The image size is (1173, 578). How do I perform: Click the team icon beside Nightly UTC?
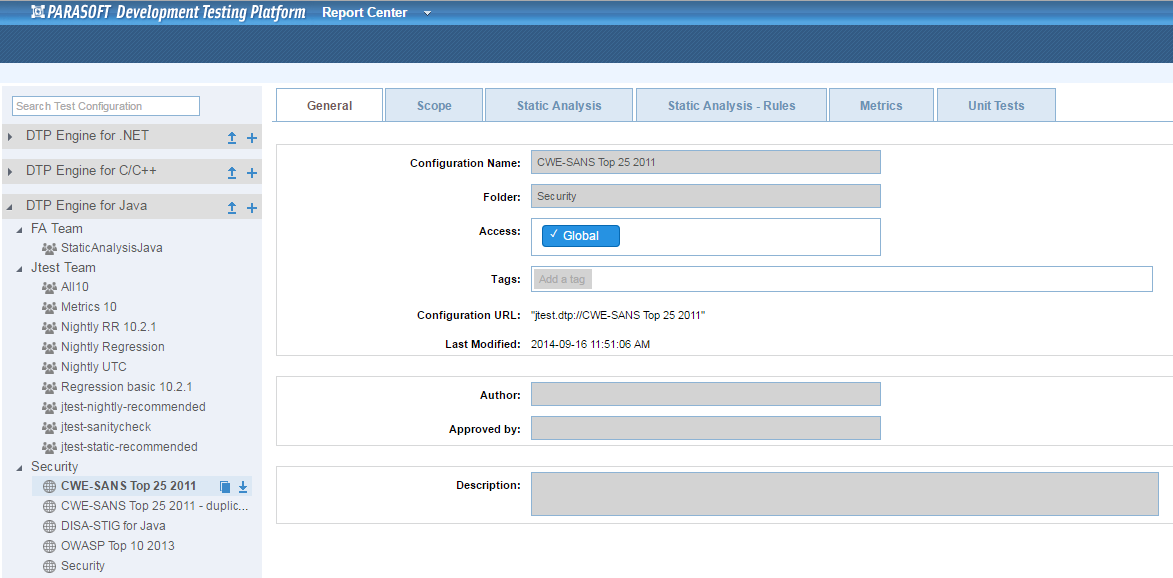pos(49,368)
